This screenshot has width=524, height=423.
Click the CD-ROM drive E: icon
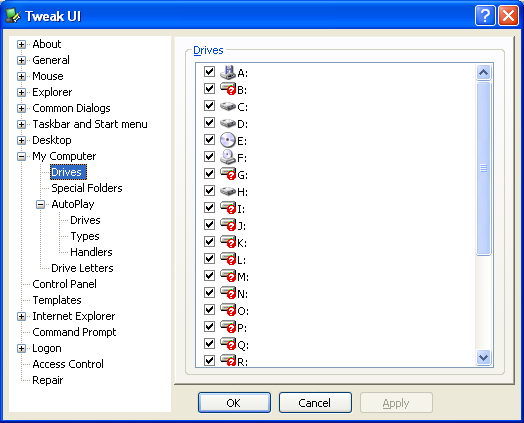[x=228, y=140]
